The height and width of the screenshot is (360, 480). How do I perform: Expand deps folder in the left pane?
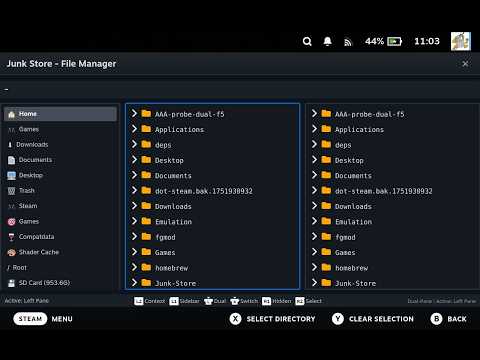point(134,144)
